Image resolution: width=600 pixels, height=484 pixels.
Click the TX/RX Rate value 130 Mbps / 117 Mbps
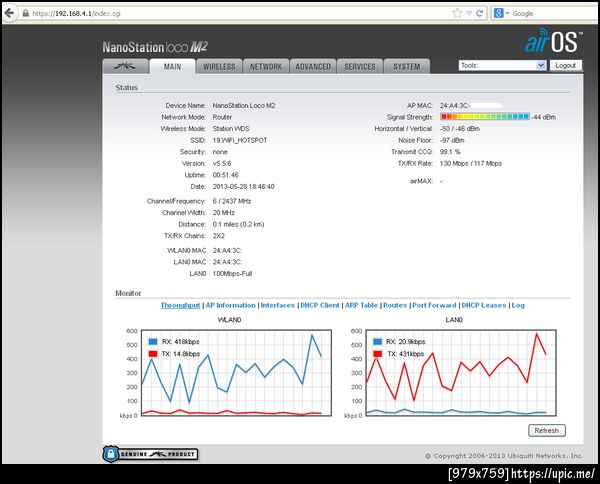pos(471,163)
